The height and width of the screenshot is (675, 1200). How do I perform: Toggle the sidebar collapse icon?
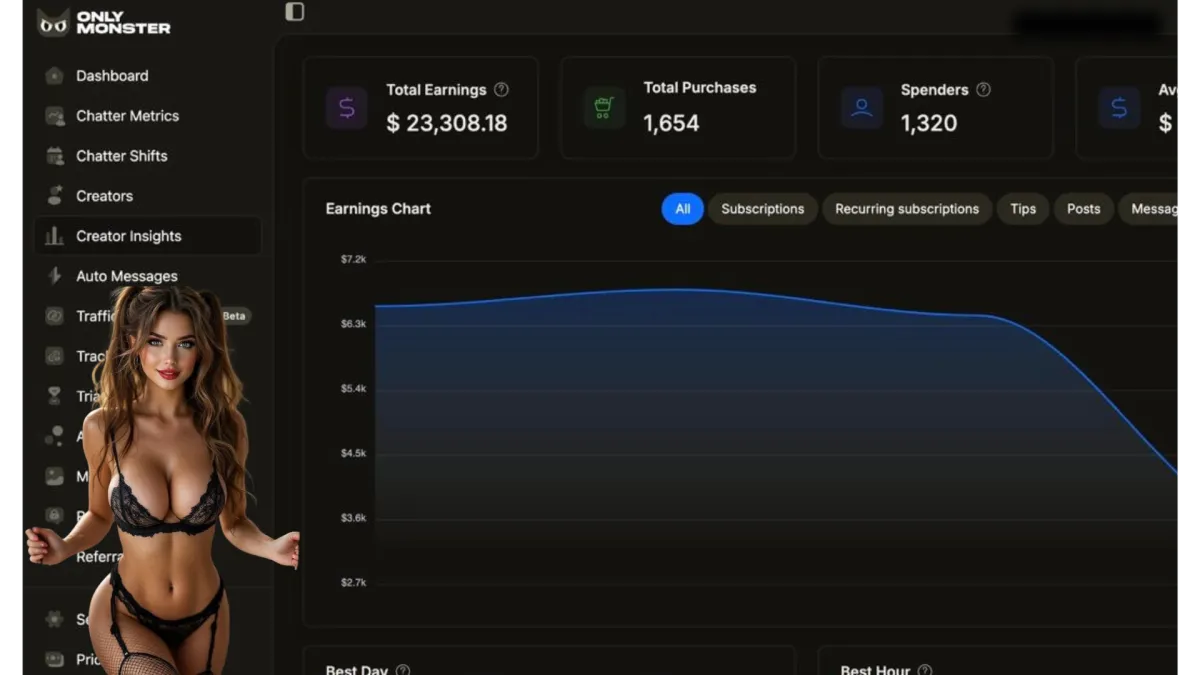(294, 12)
